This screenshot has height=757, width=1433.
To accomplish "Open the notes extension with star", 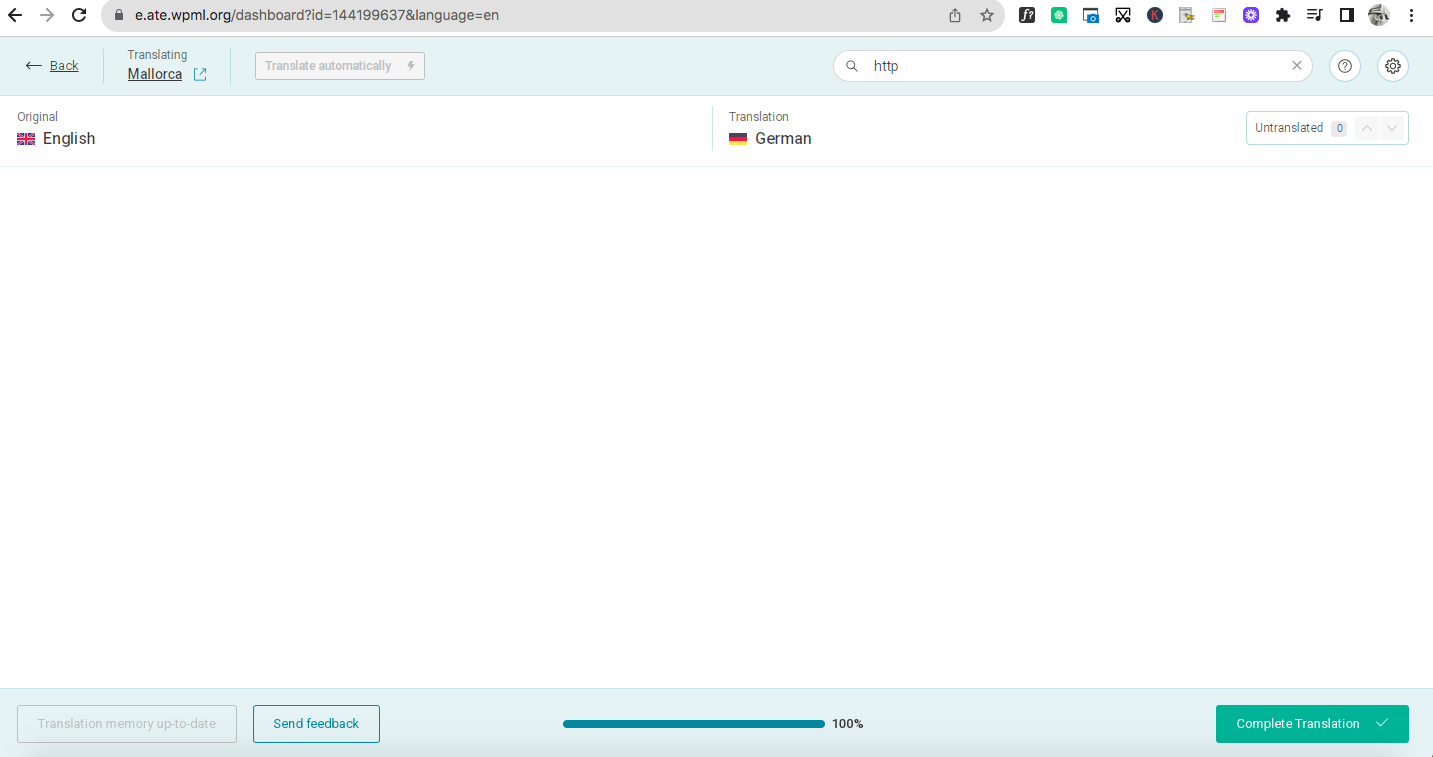I will pyautogui.click(x=1187, y=15).
